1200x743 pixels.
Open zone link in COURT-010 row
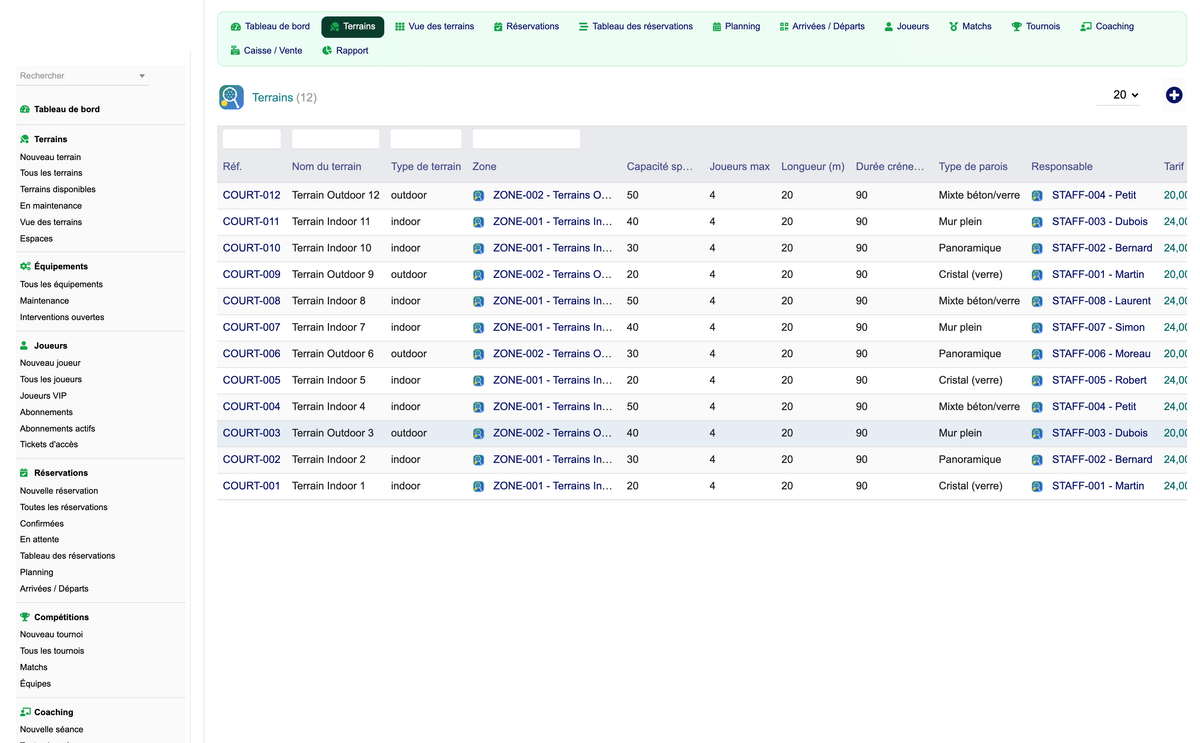552,248
